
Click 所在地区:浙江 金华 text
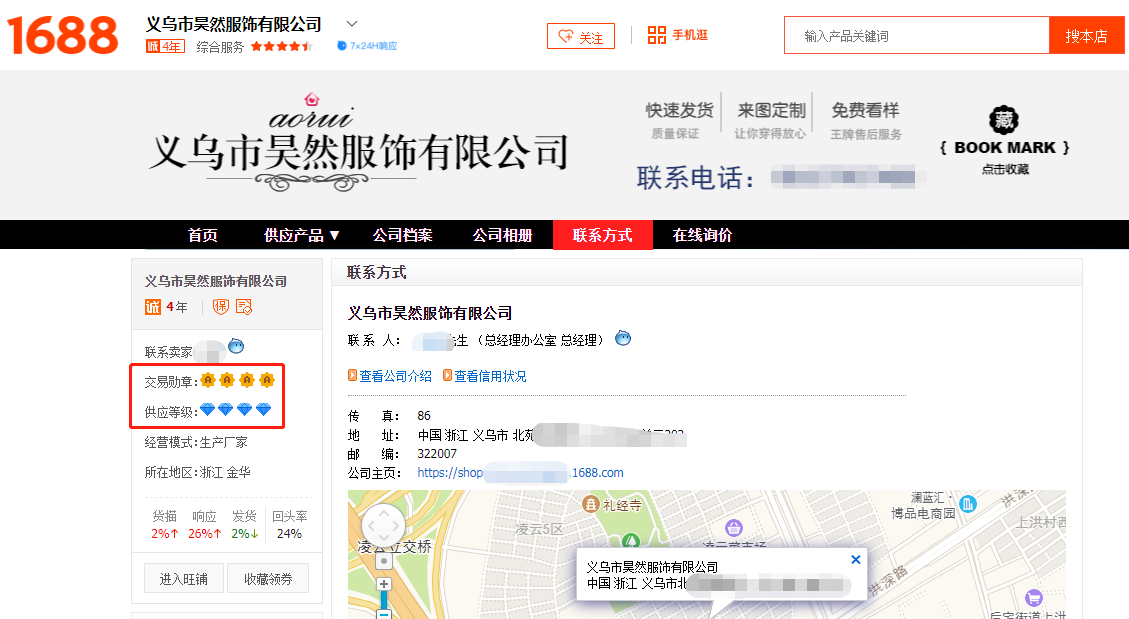pyautogui.click(x=197, y=472)
